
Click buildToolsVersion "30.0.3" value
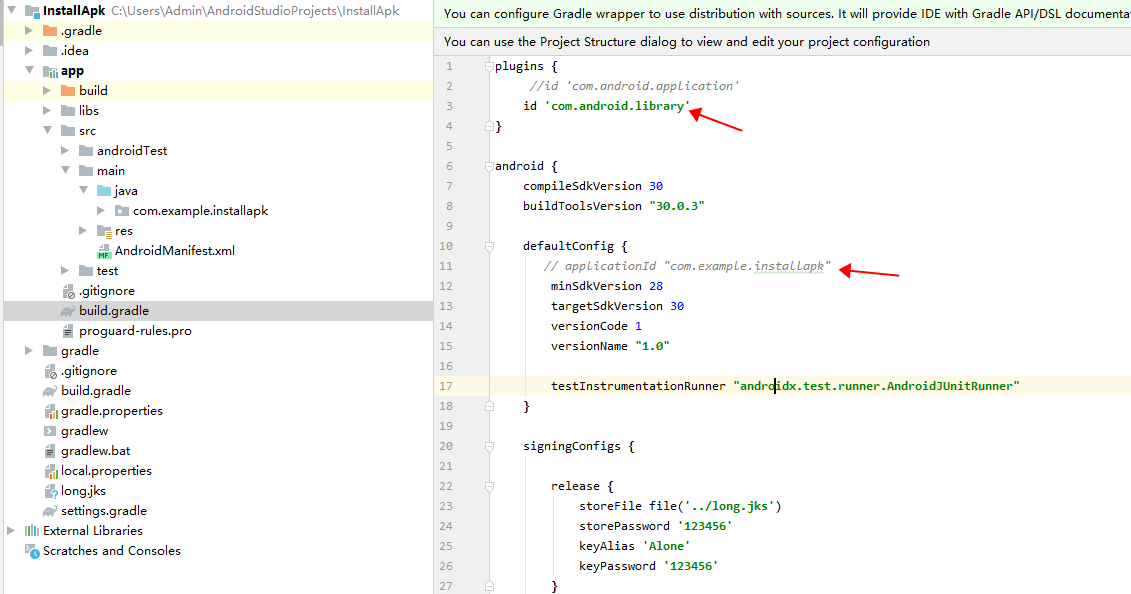(x=677, y=206)
